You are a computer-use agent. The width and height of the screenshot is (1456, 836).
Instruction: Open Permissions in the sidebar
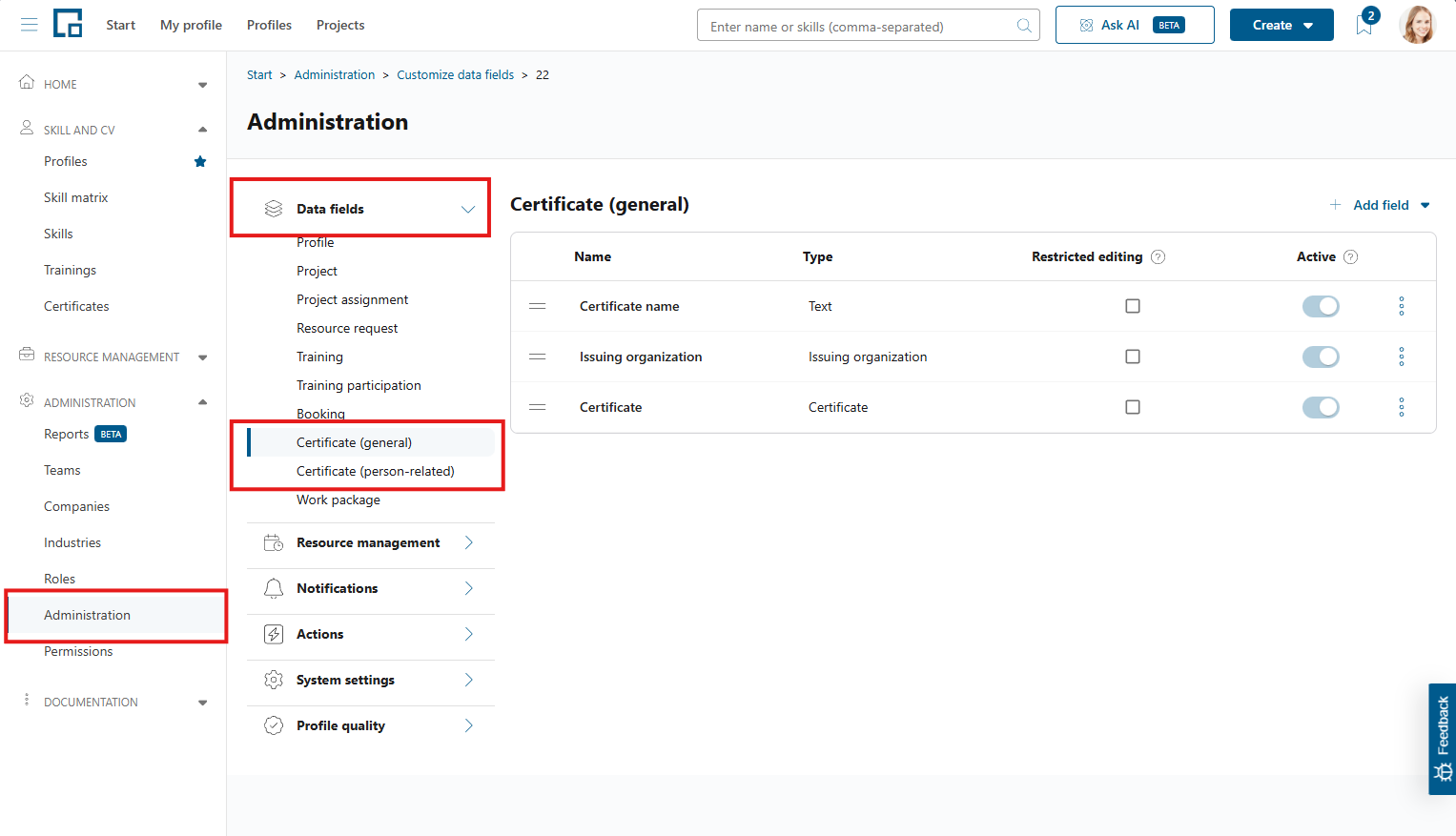78,651
